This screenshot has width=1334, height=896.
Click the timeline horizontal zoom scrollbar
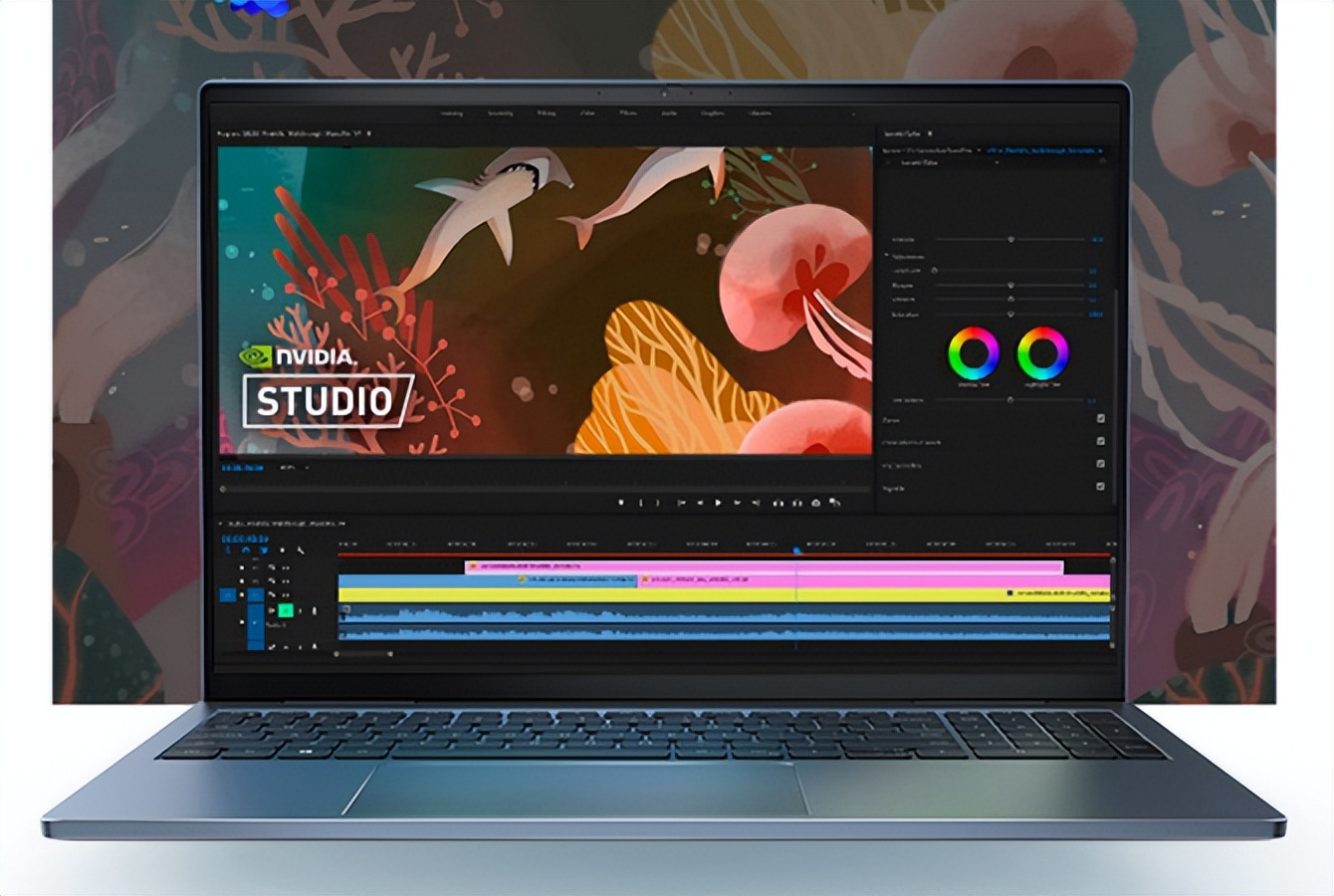click(x=363, y=654)
